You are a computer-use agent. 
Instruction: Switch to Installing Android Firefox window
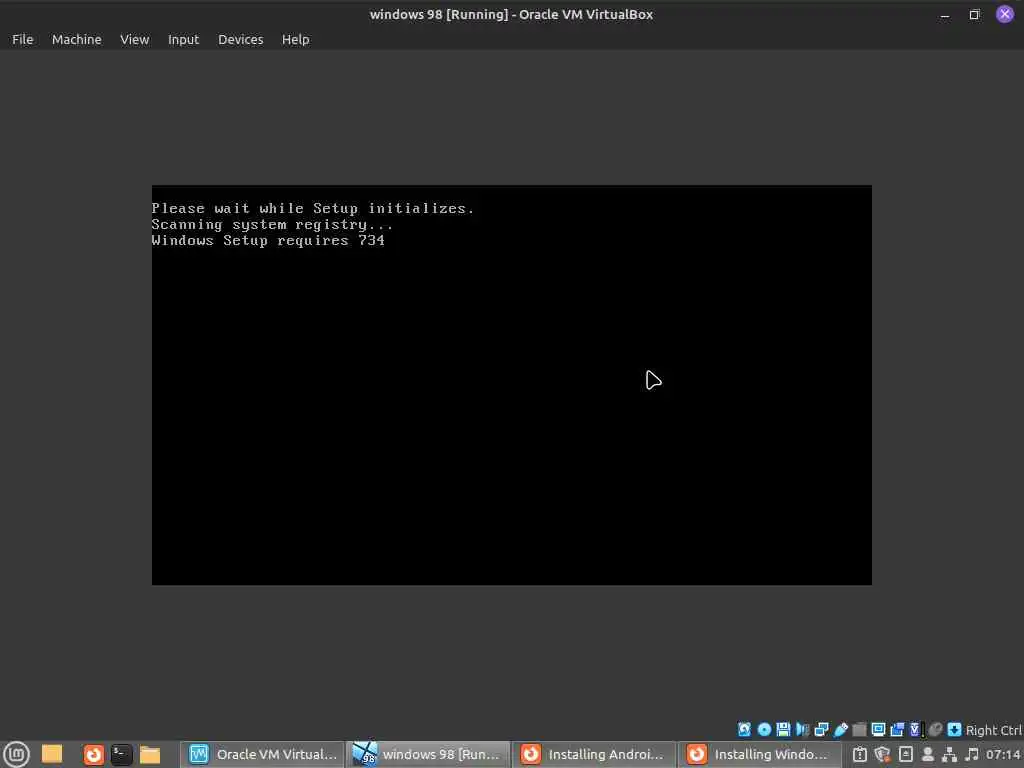coord(594,754)
